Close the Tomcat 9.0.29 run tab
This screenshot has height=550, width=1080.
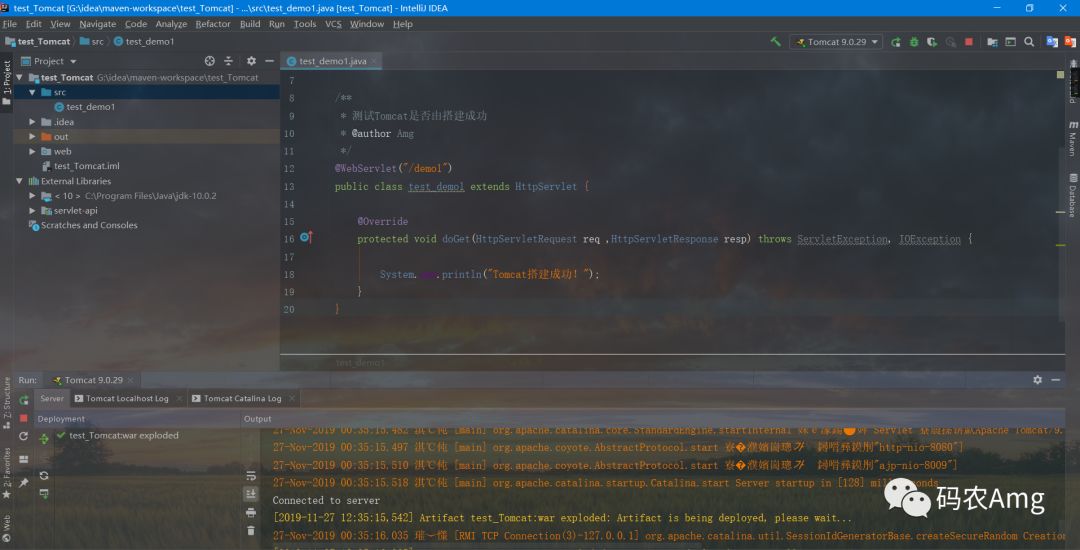tap(131, 380)
